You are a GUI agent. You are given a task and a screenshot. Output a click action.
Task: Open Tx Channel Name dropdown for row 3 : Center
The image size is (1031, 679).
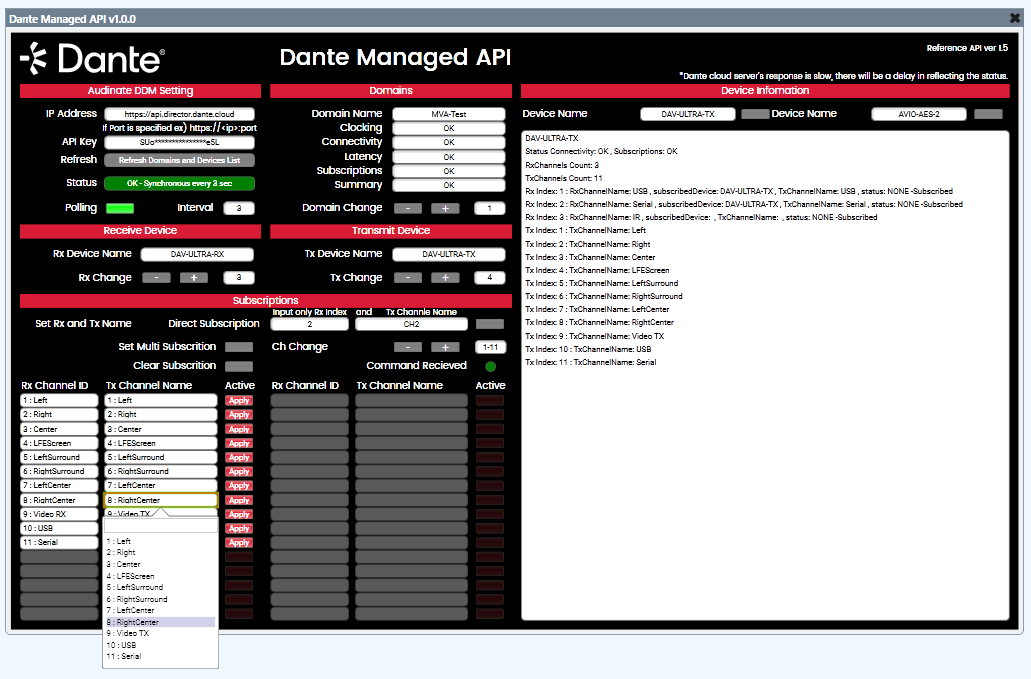[161, 429]
